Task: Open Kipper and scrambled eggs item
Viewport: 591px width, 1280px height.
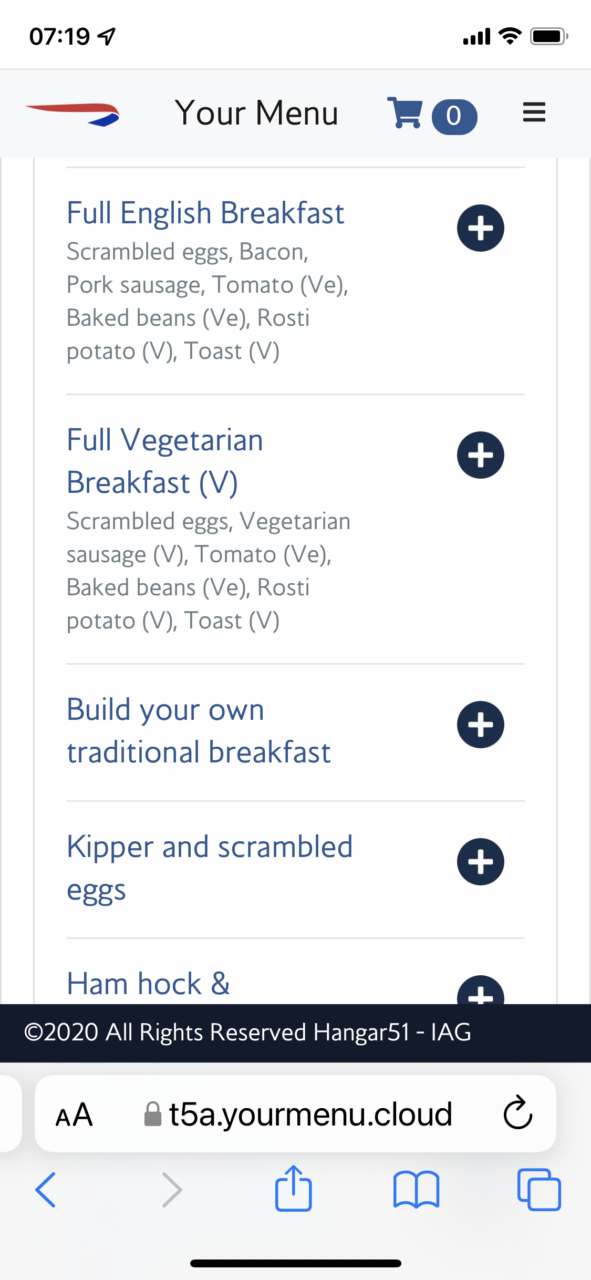Action: (209, 868)
